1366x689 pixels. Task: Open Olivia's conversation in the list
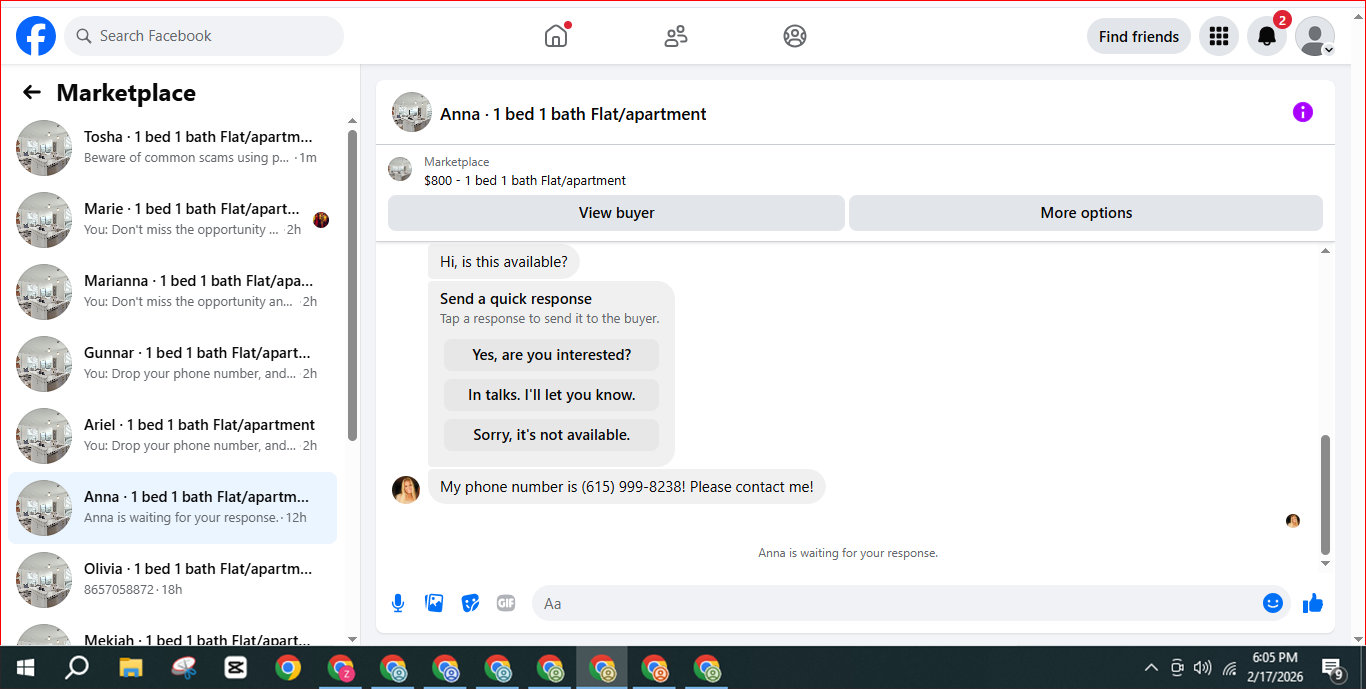[x=172, y=580]
